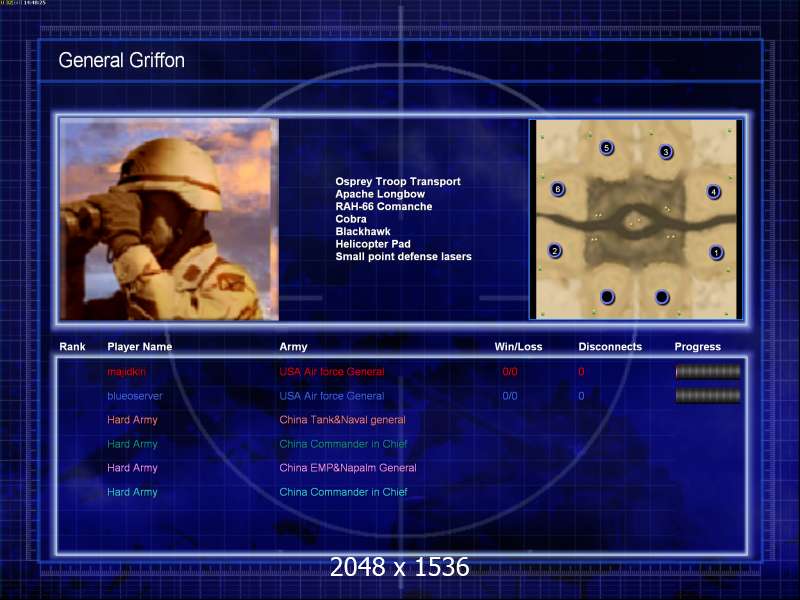Select player name majidkin
Image resolution: width=800 pixels, height=600 pixels.
coord(127,372)
